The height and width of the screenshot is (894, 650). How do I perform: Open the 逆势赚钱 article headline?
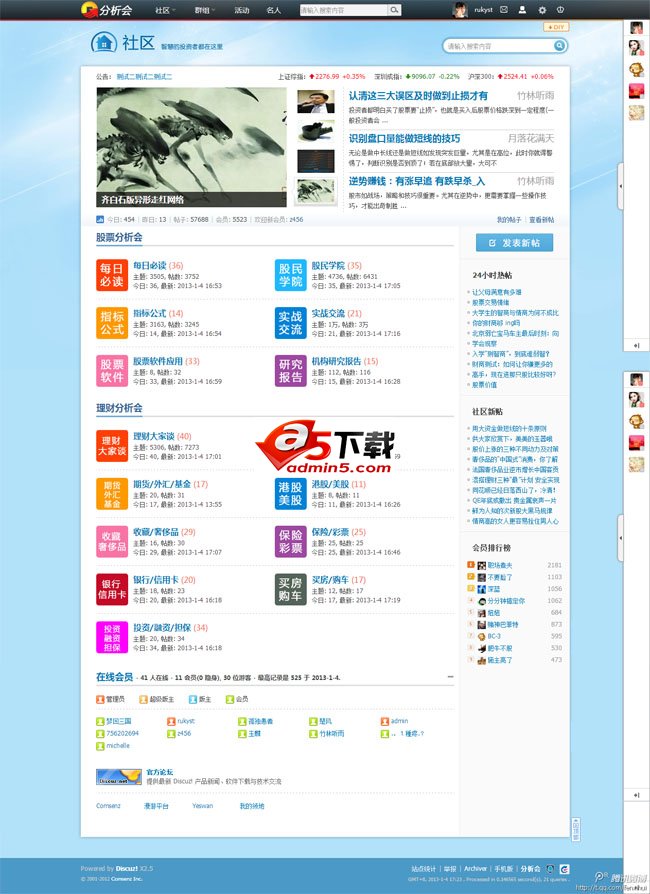click(417, 181)
